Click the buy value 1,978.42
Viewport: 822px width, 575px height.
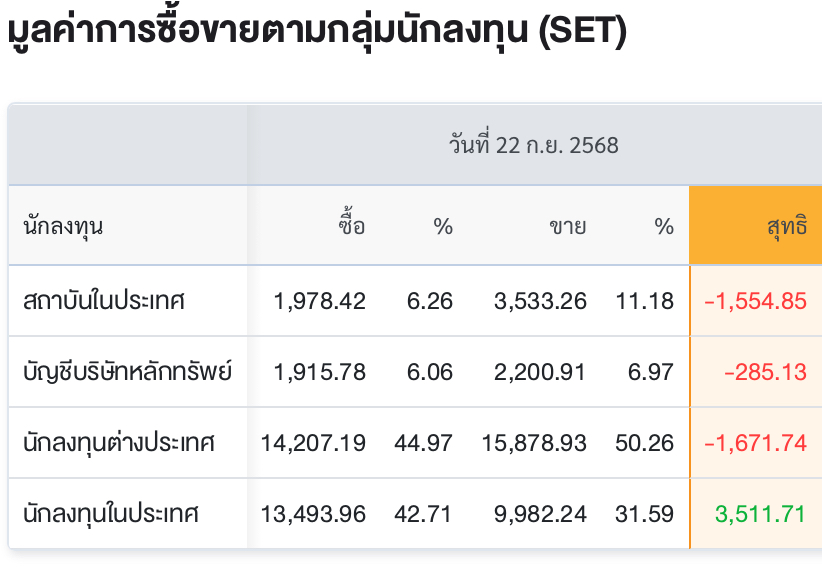click(x=319, y=301)
